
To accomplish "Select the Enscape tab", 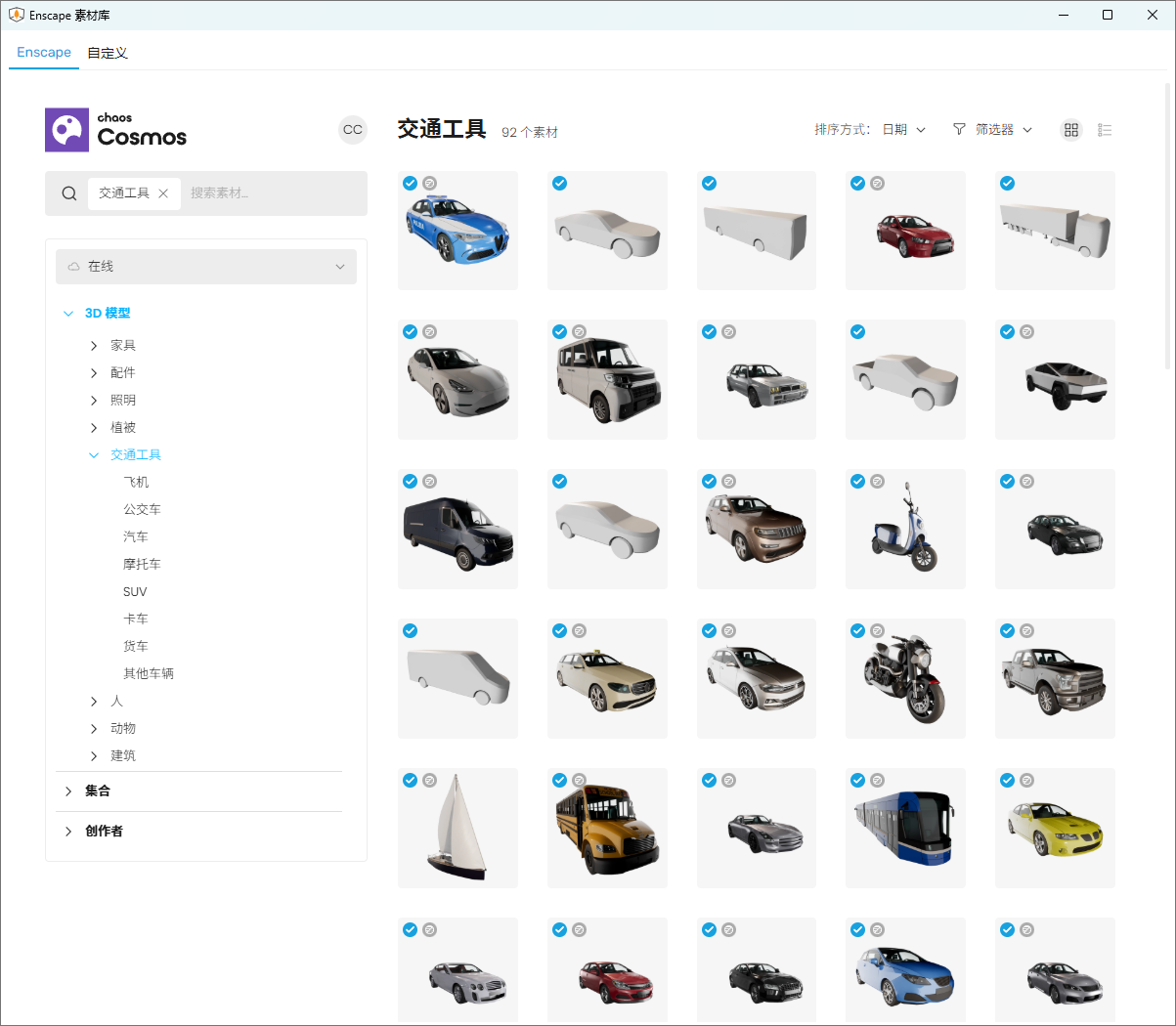I will coord(44,53).
